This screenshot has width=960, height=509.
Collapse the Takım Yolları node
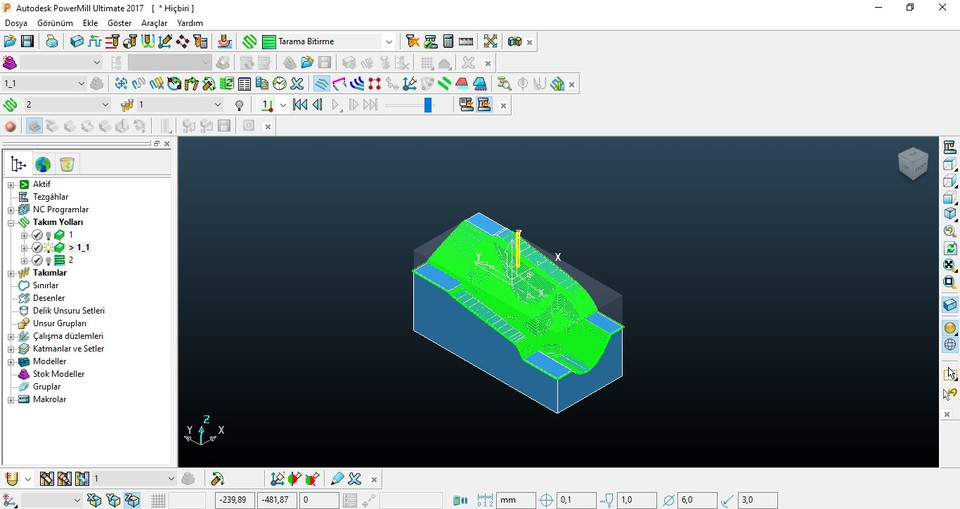10,222
